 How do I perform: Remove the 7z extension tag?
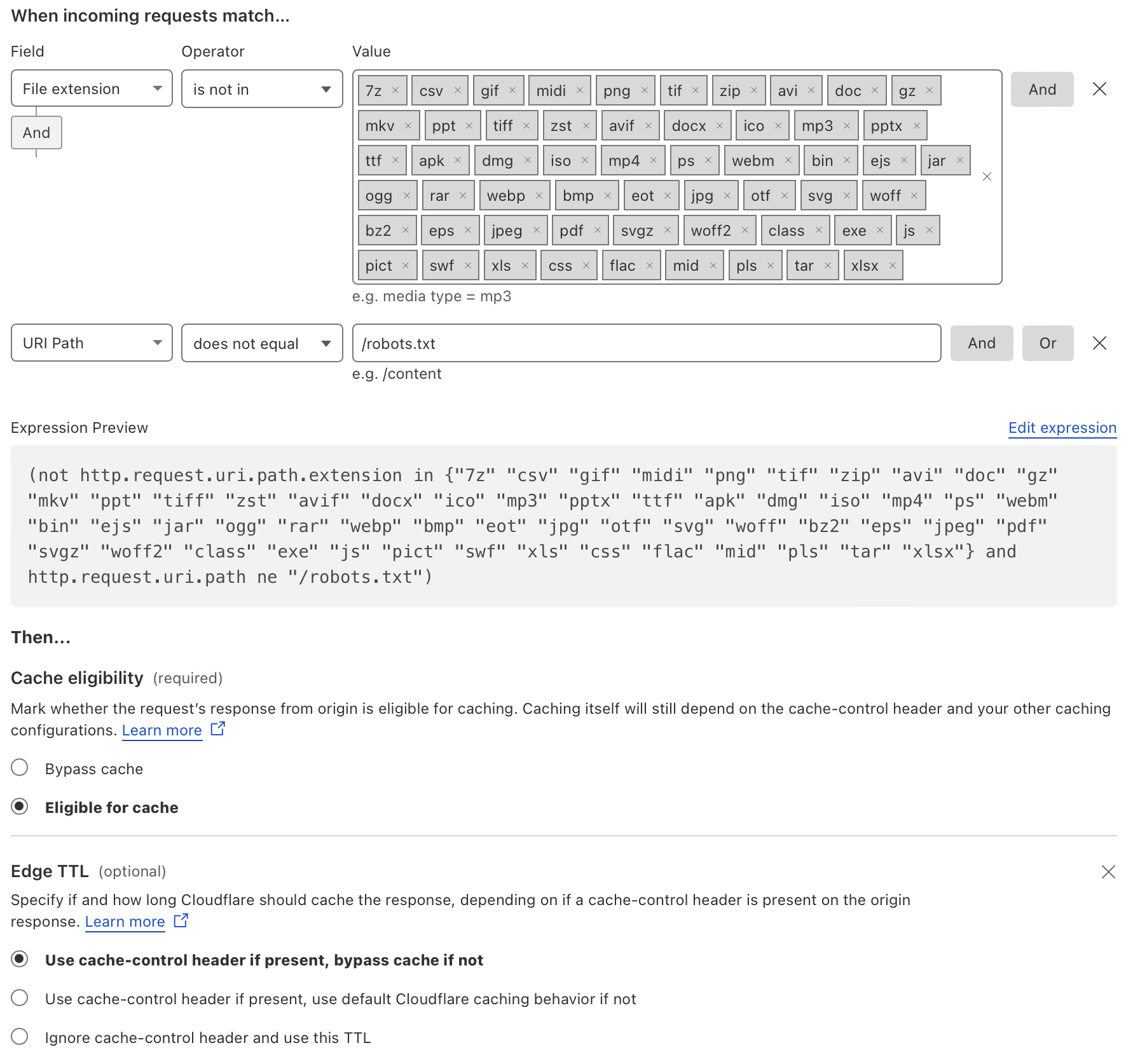[x=395, y=90]
